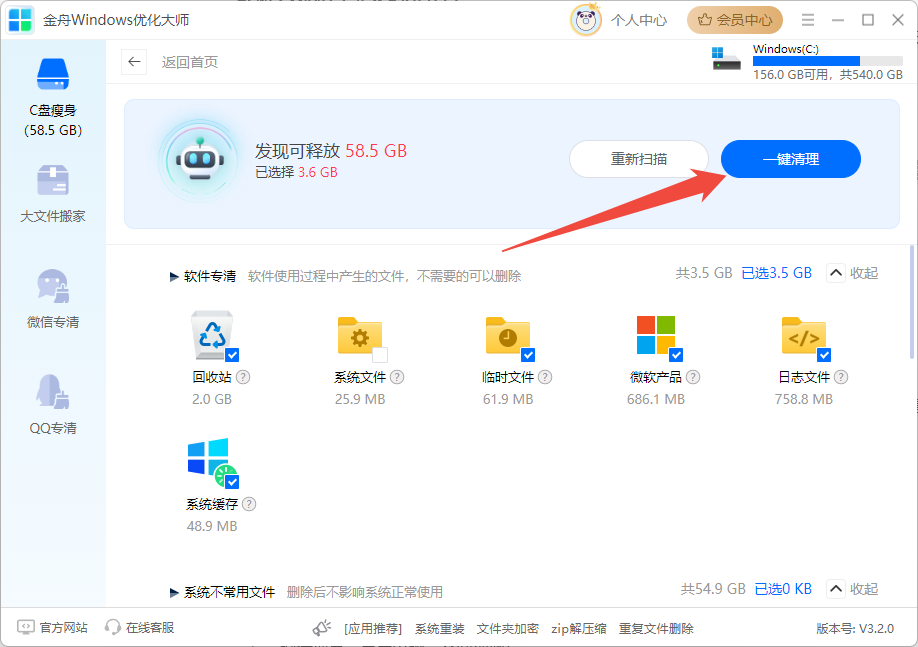This screenshot has height=647, width=918.
Task: Click the back arrow to 返回首页
Action: [134, 62]
